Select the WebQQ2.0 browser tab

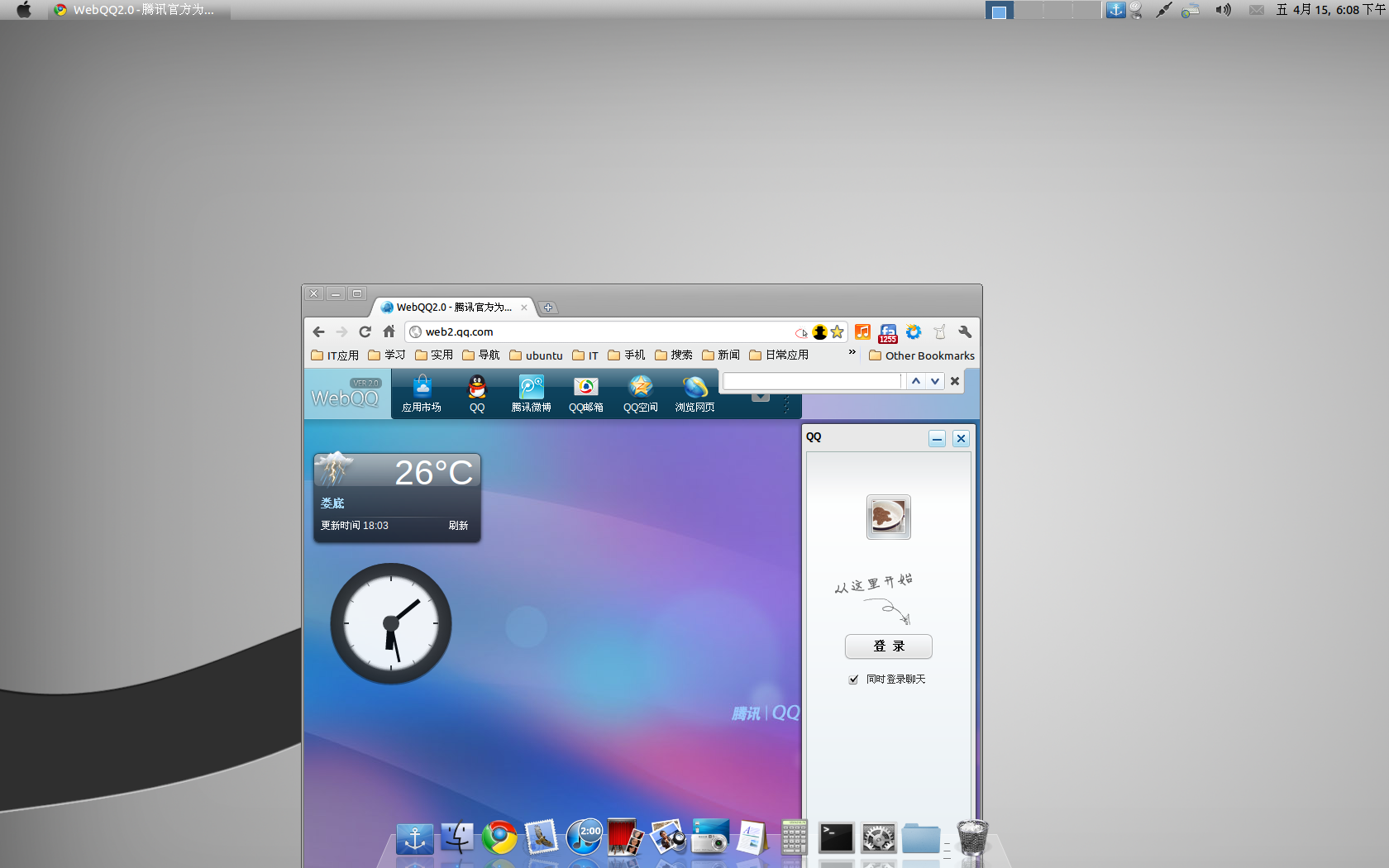453,308
